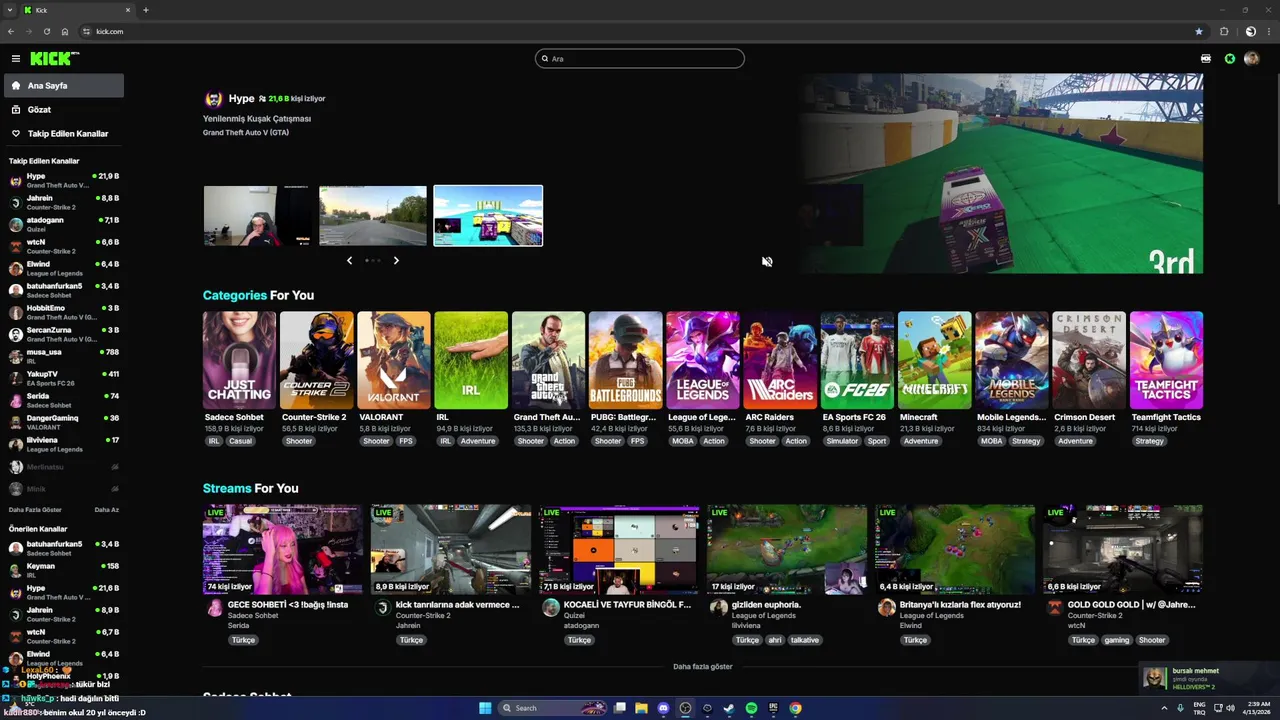Open YakupTV followed channel
Image resolution: width=1280 pixels, height=720 pixels.
coord(64,378)
